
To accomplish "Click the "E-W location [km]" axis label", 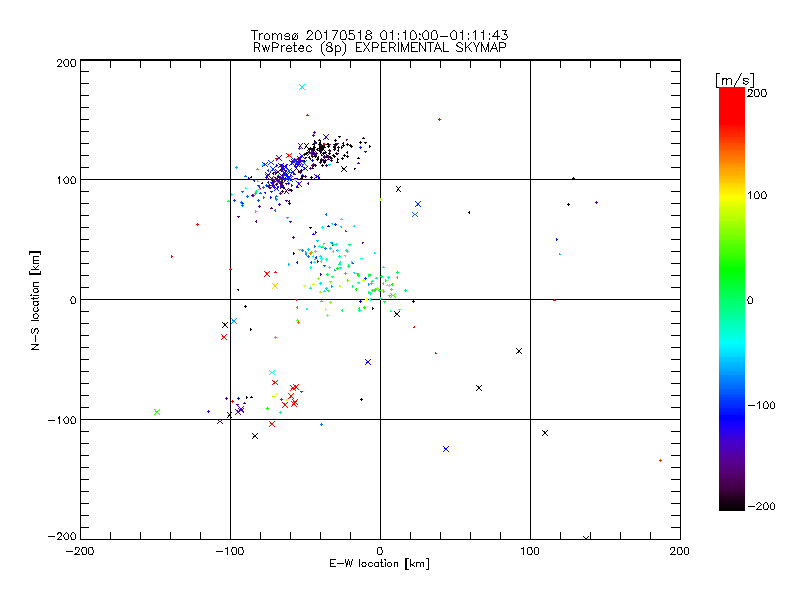I will pos(379,564).
